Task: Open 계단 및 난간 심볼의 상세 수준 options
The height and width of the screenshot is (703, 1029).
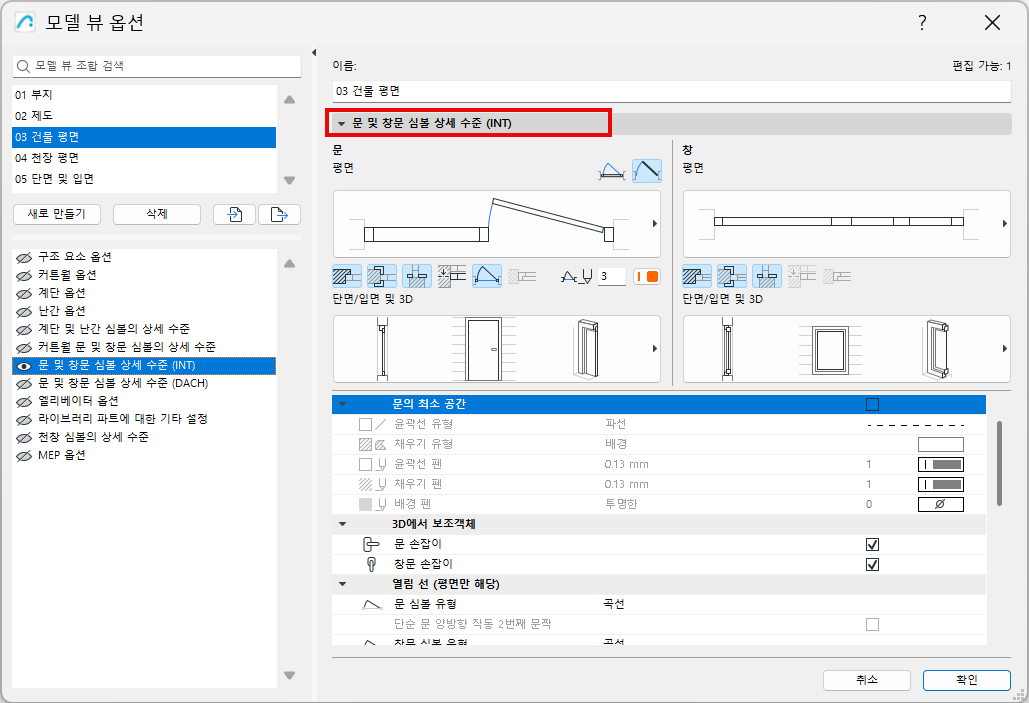Action: tap(144, 330)
